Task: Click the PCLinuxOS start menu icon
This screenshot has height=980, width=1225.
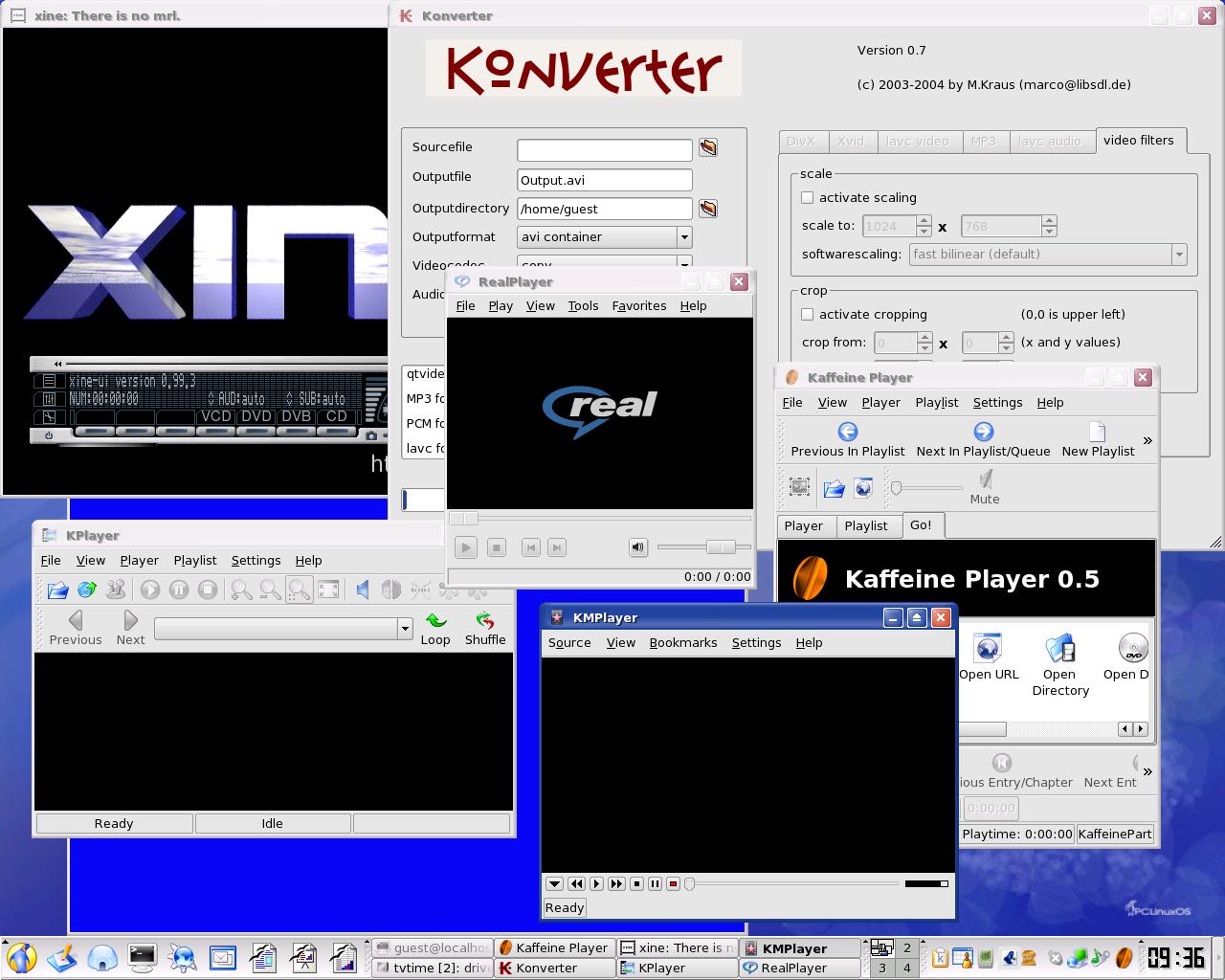Action: [x=20, y=957]
